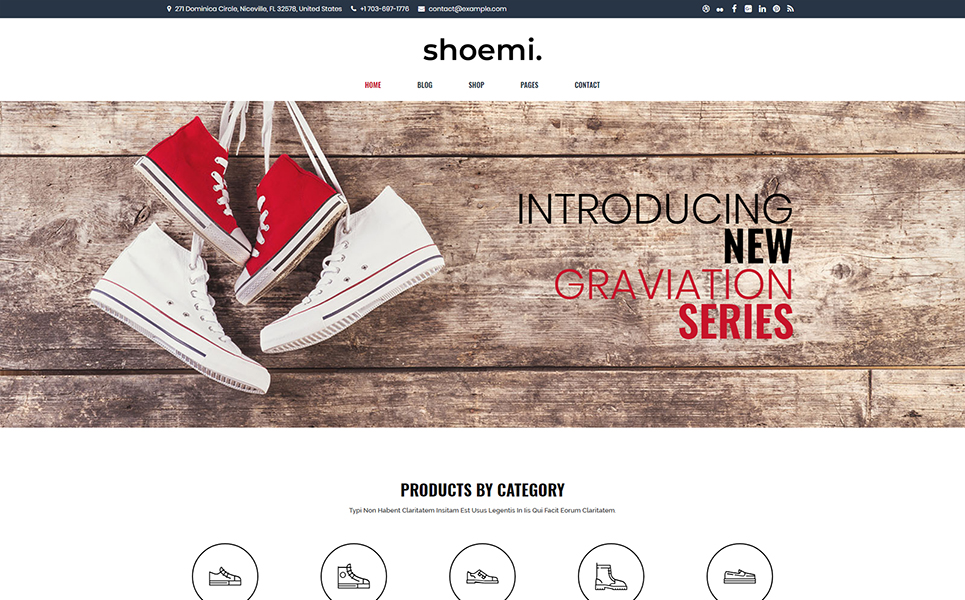Viewport: 965px width, 600px height.
Task: Choose the boot category icon
Action: coord(611,572)
